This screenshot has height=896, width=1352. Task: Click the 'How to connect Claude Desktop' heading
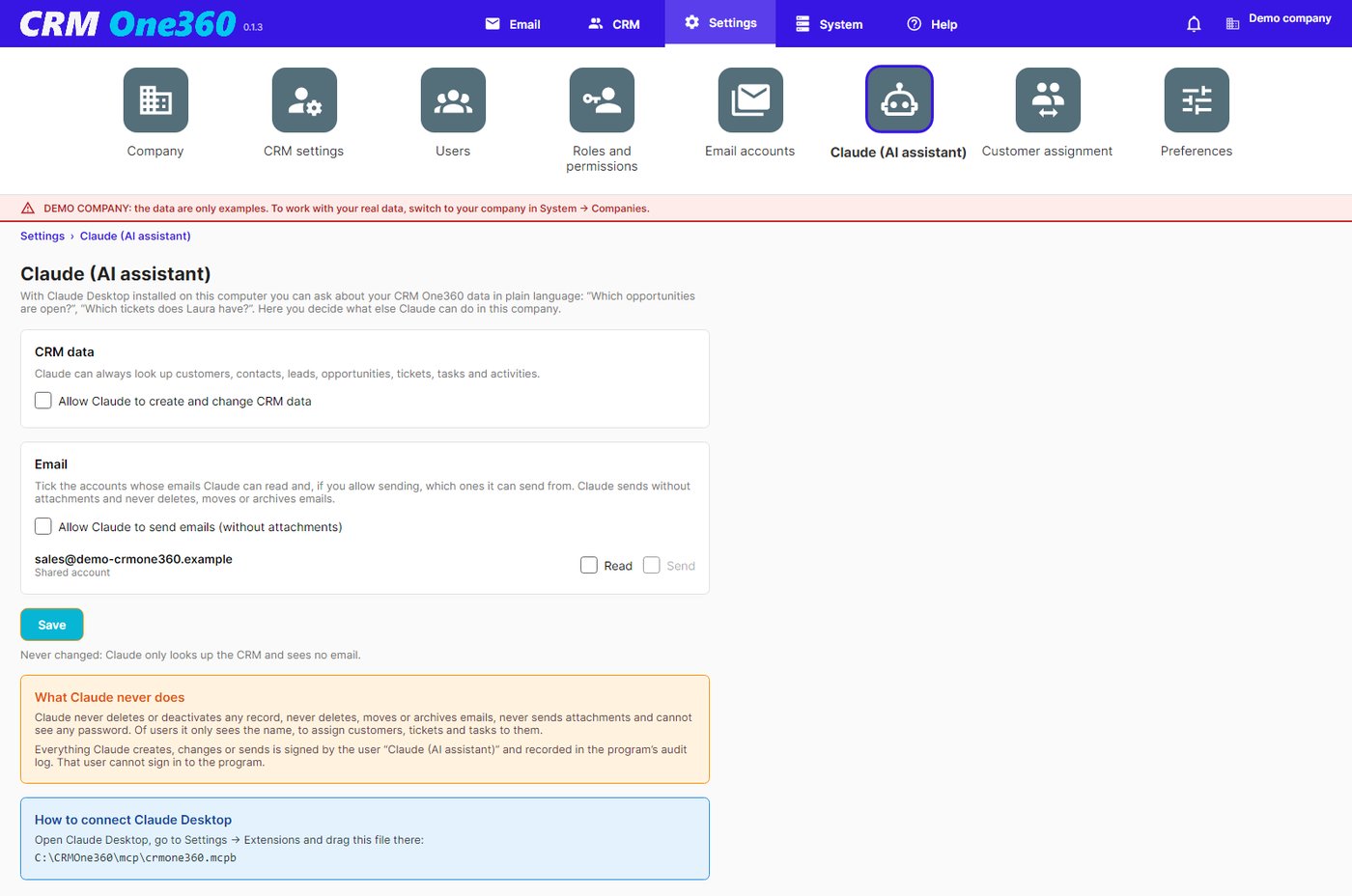click(x=133, y=820)
